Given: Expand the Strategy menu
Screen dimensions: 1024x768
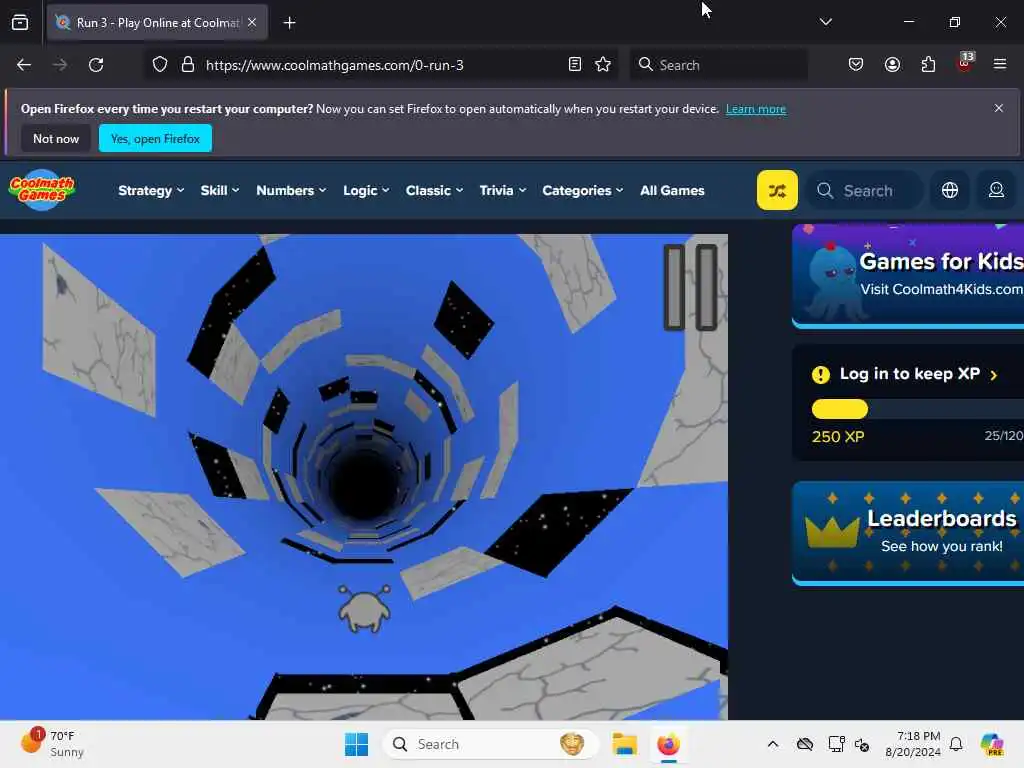Looking at the screenshot, I should 151,191.
